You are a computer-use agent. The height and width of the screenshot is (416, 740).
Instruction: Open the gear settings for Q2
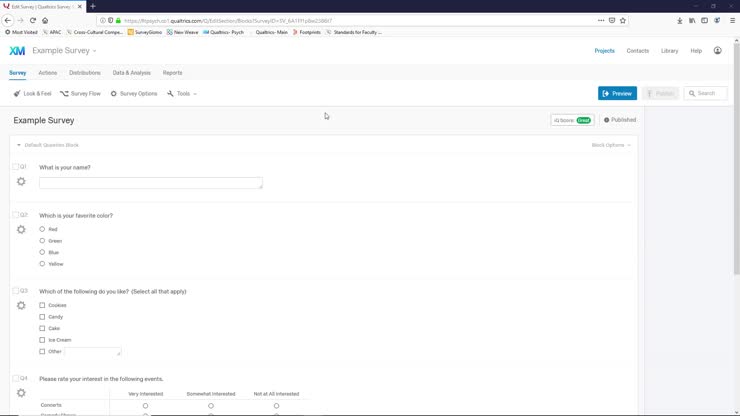tap(21, 229)
